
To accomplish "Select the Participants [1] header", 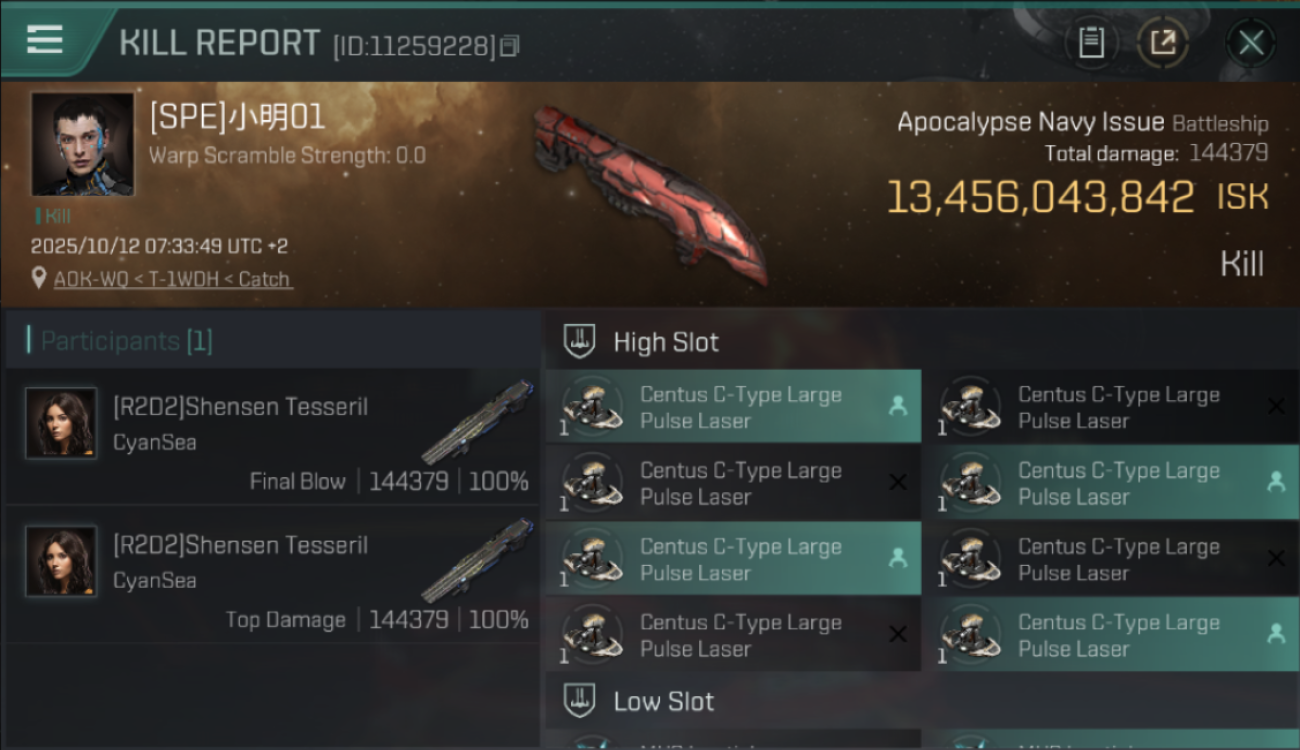I will [126, 341].
